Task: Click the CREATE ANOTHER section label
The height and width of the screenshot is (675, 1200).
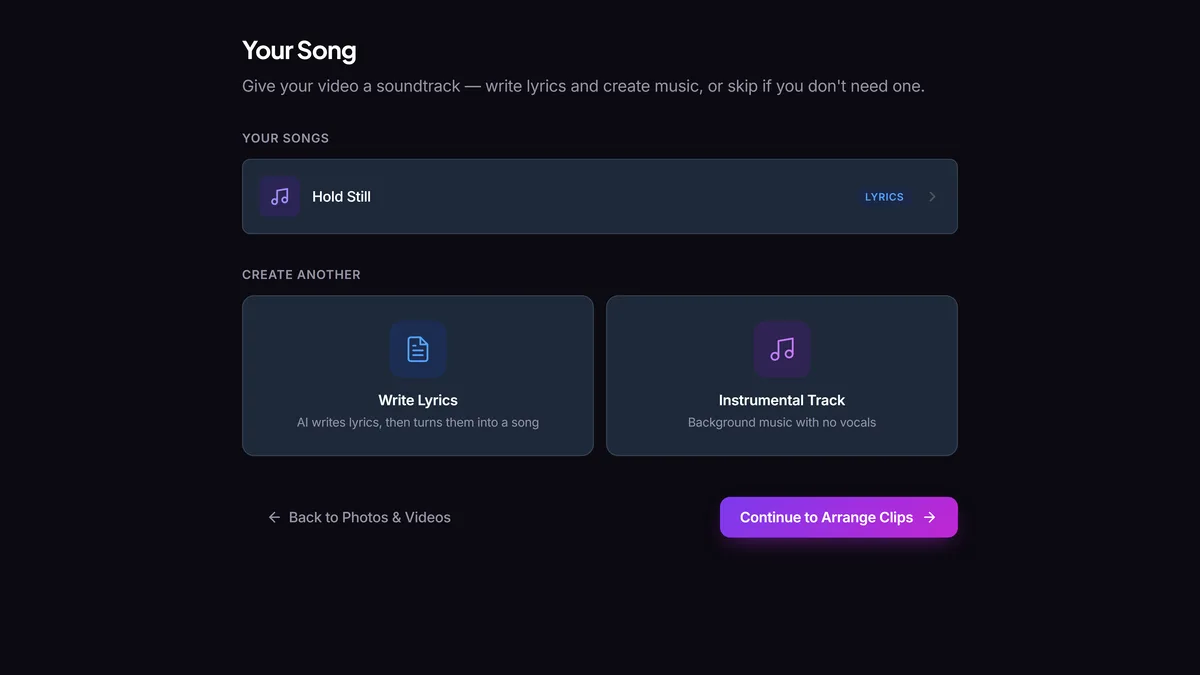Action: pos(301,274)
